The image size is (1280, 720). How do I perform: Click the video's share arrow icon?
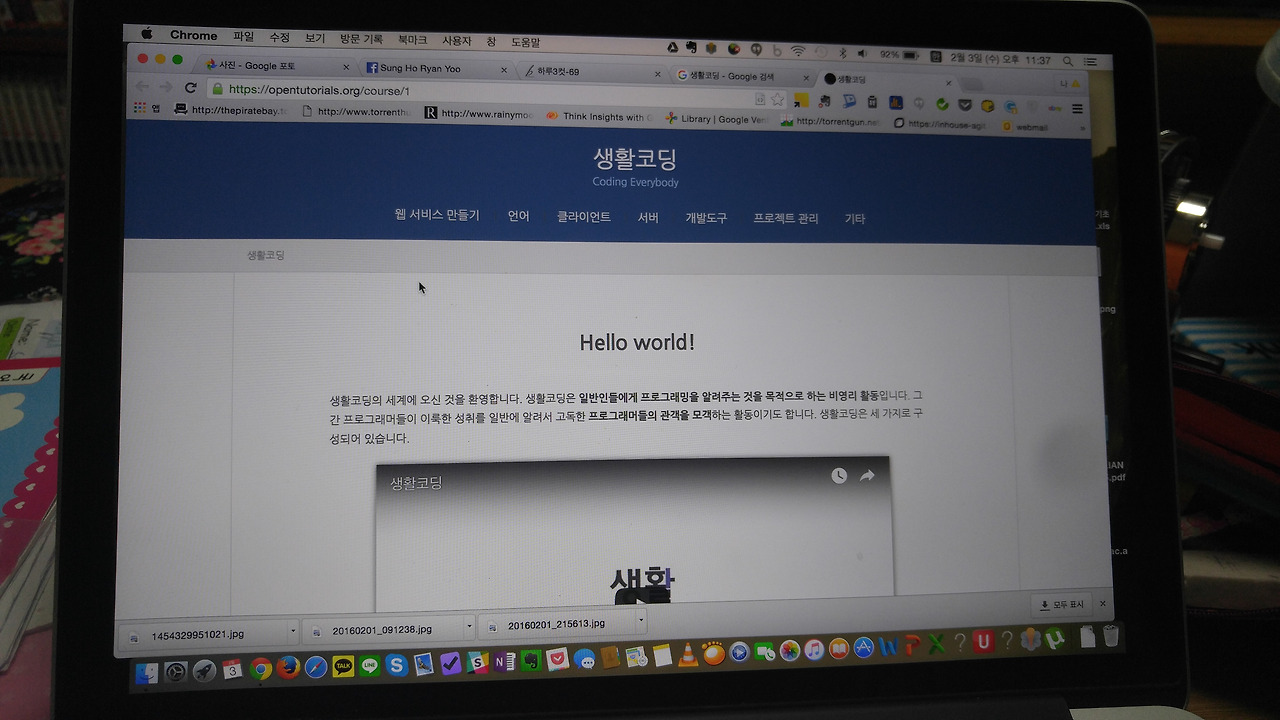[x=867, y=476]
